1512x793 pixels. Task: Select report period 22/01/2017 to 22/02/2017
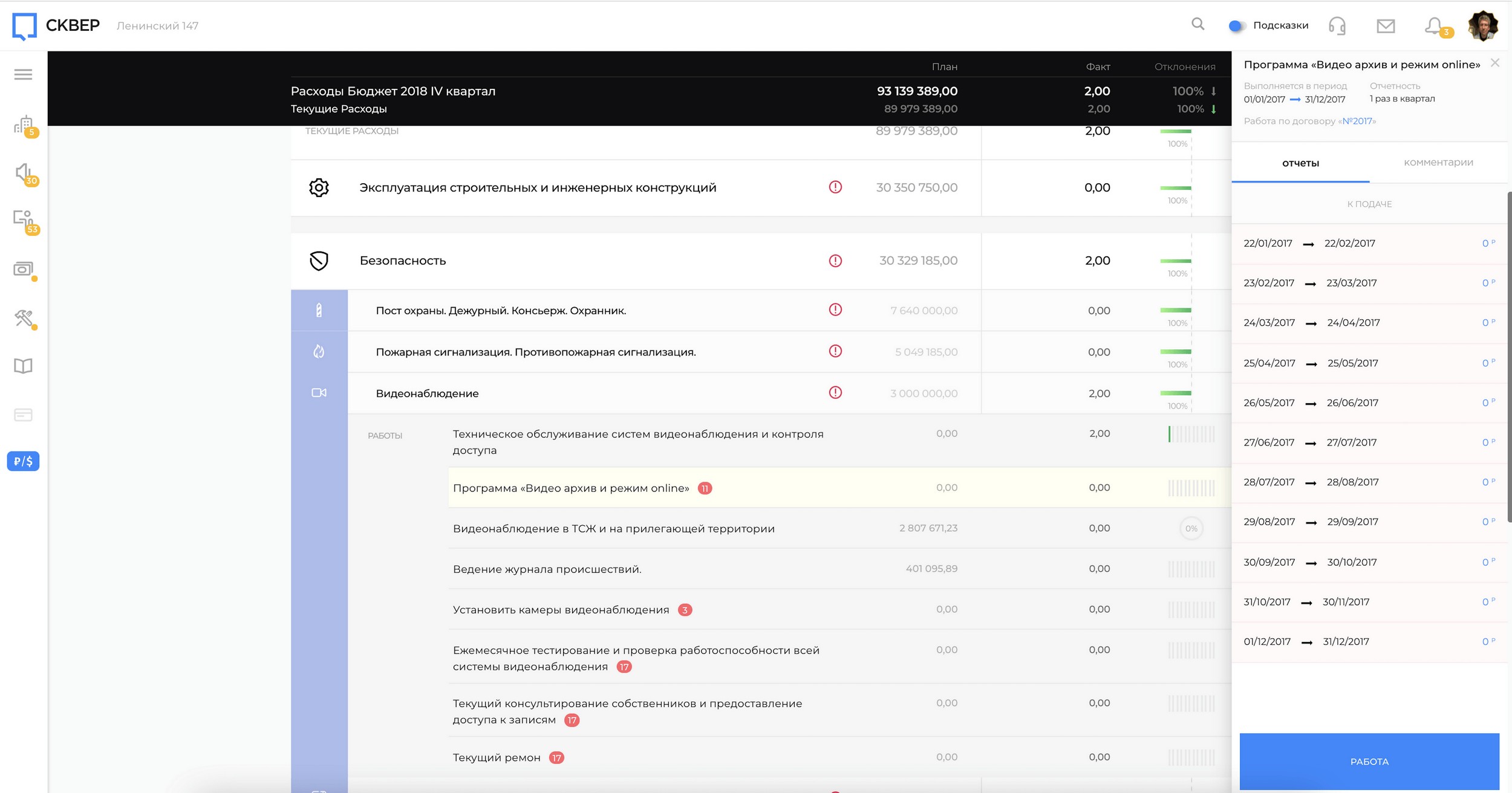1309,244
